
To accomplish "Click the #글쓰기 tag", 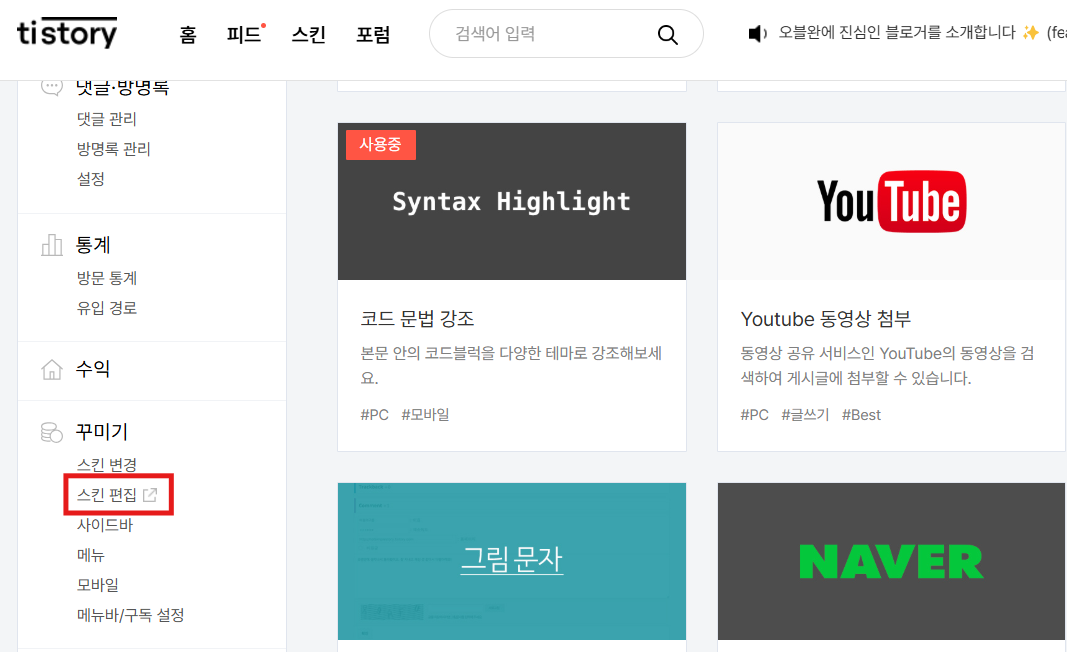I will pos(805,414).
